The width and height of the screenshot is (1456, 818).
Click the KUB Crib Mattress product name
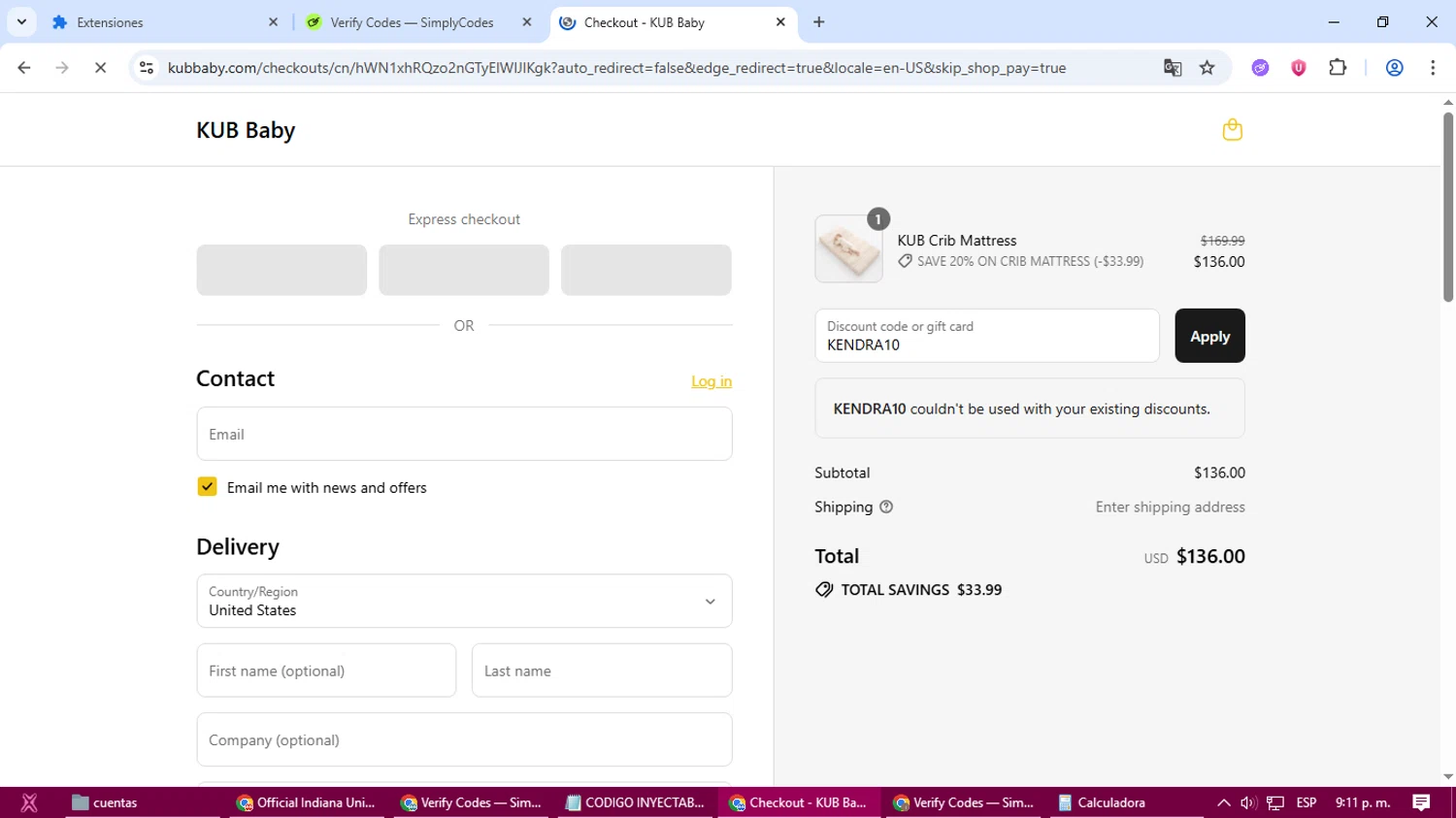(x=956, y=241)
